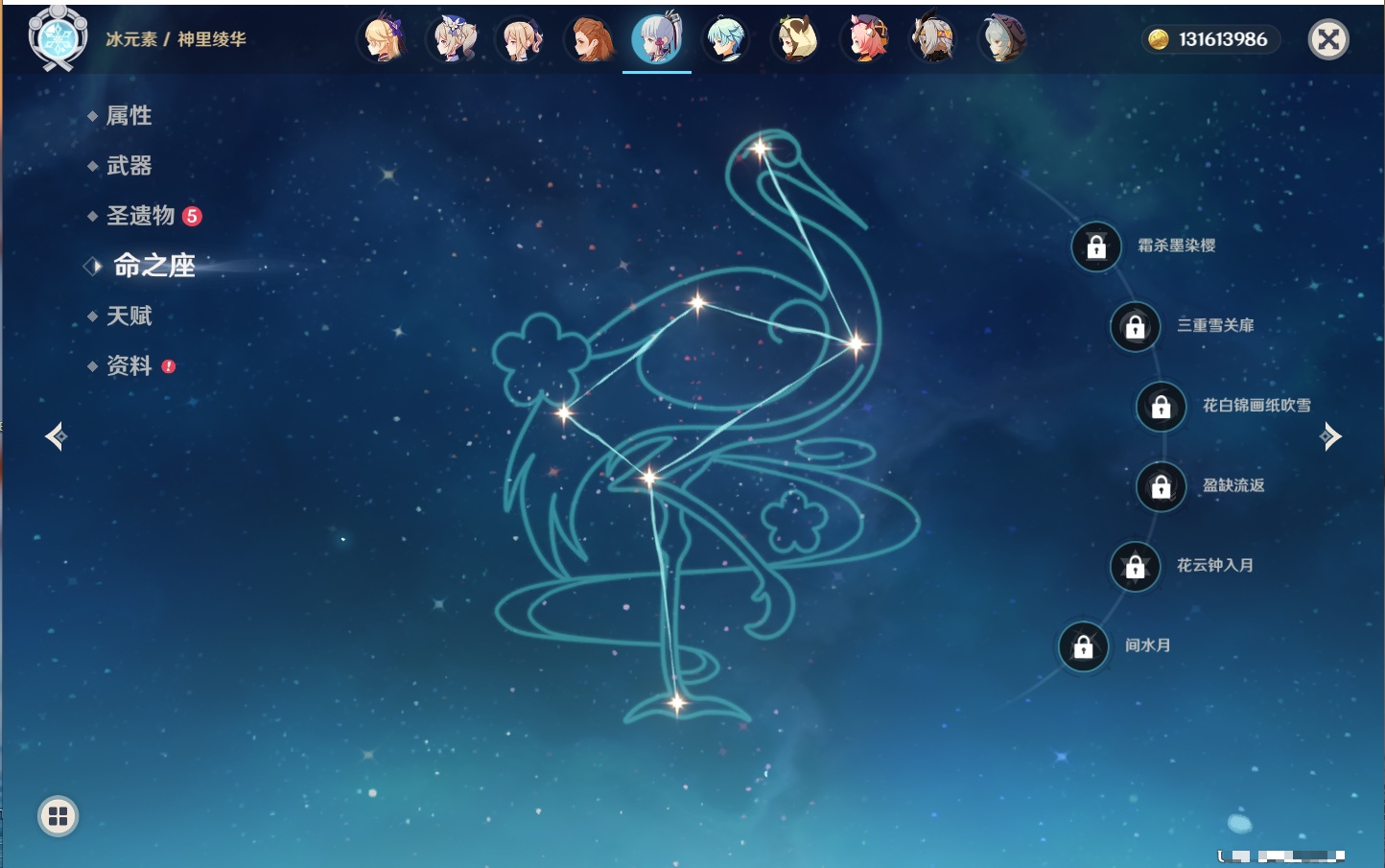
Task: Click the 花白锦画纸吹雪 label
Action: point(1257,405)
